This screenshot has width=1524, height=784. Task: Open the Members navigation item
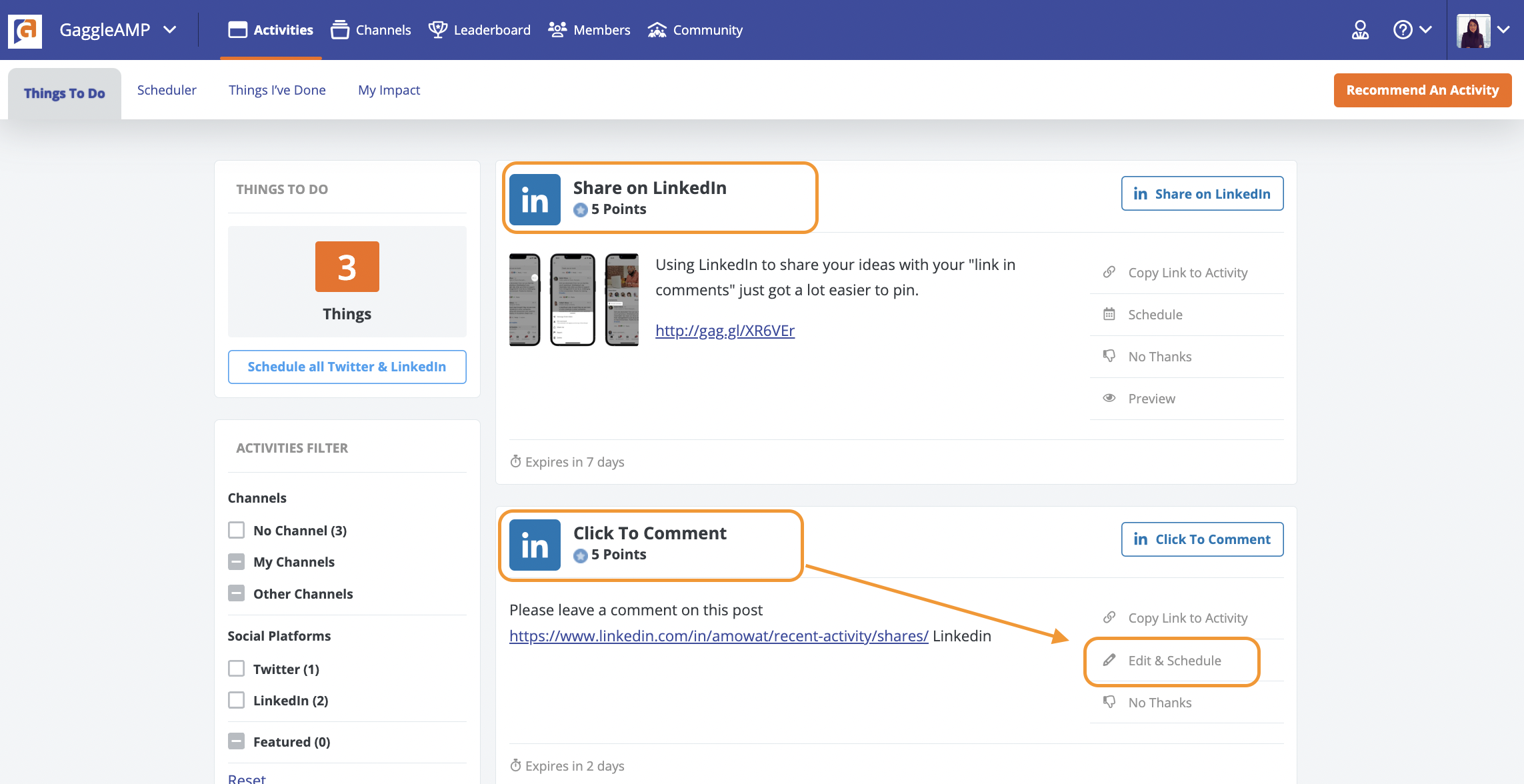click(x=589, y=30)
